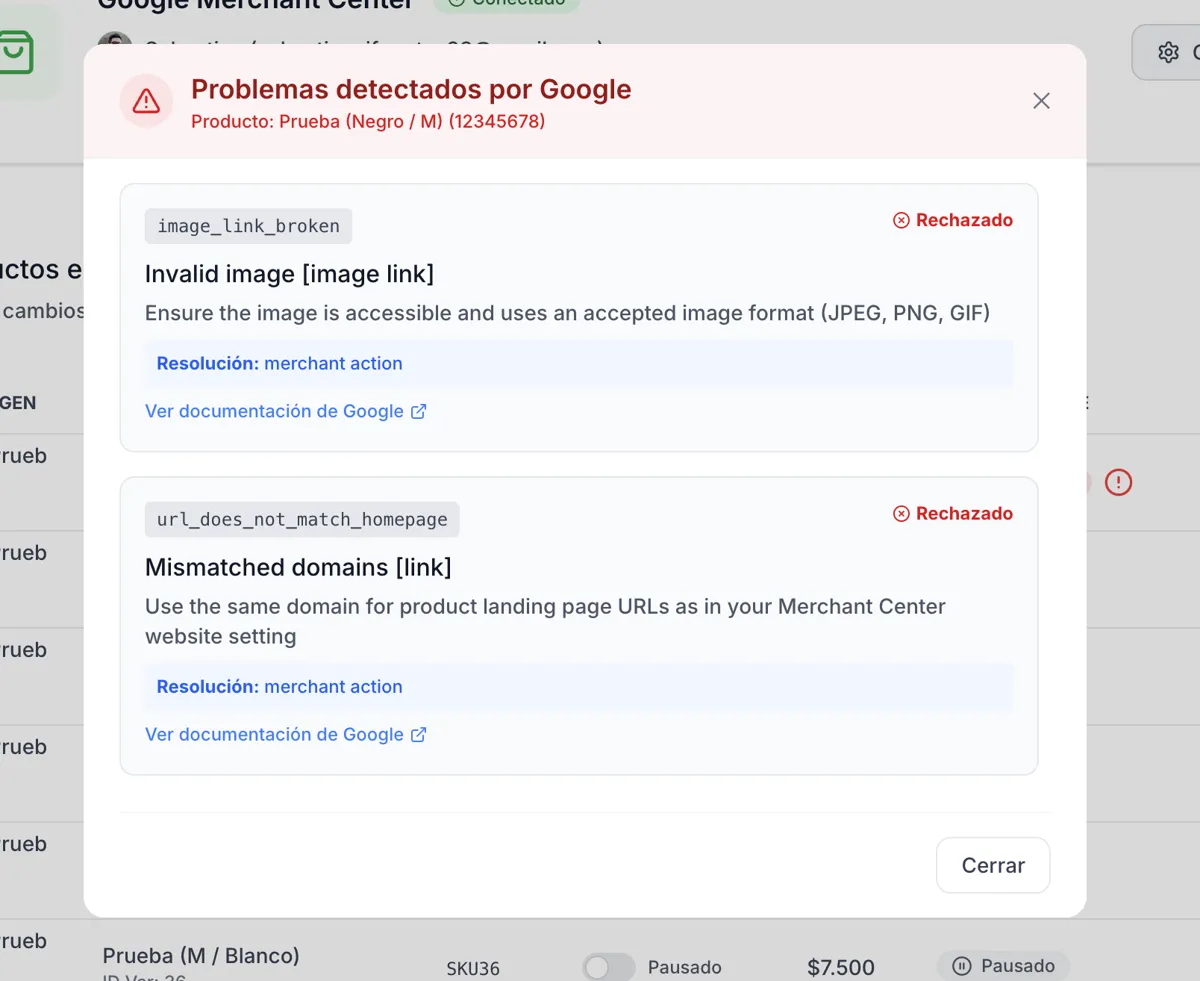1200x981 pixels.
Task: Click external-link icon under Mismatched domains issue
Action: (x=419, y=734)
